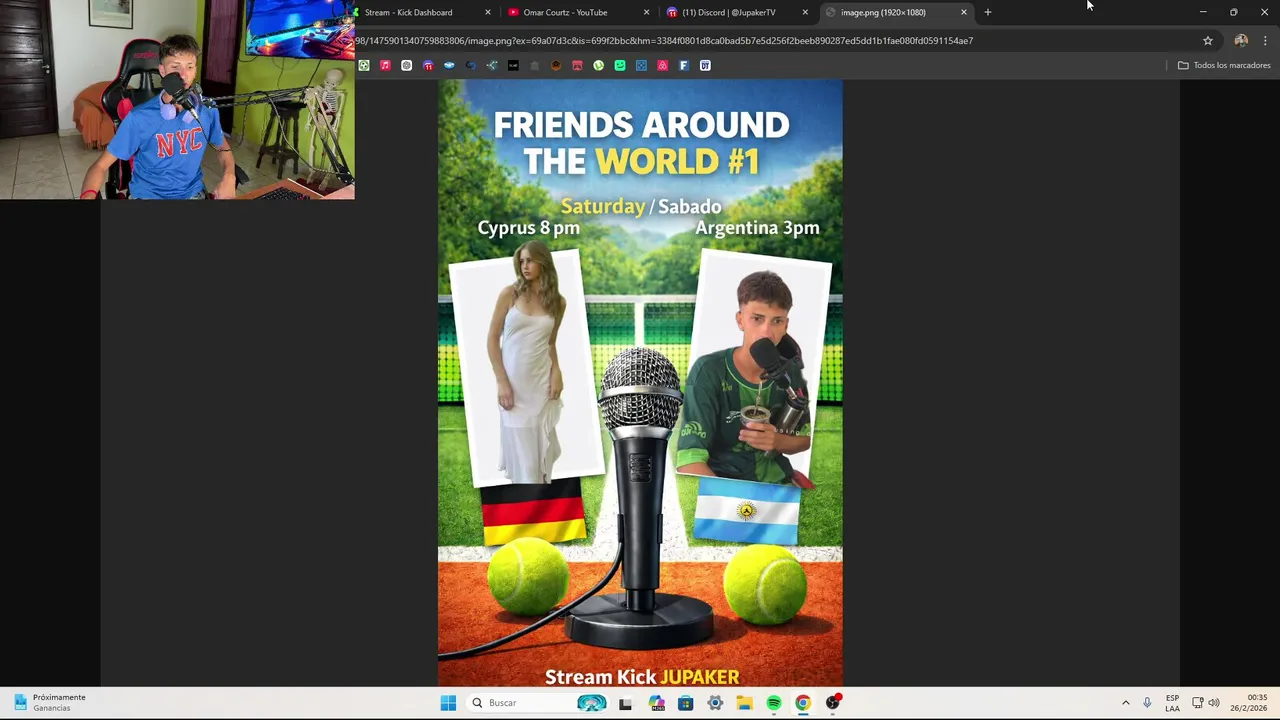Viewport: 1280px width, 720px height.
Task: Open the Chrome profile avatar
Action: pos(1241,41)
